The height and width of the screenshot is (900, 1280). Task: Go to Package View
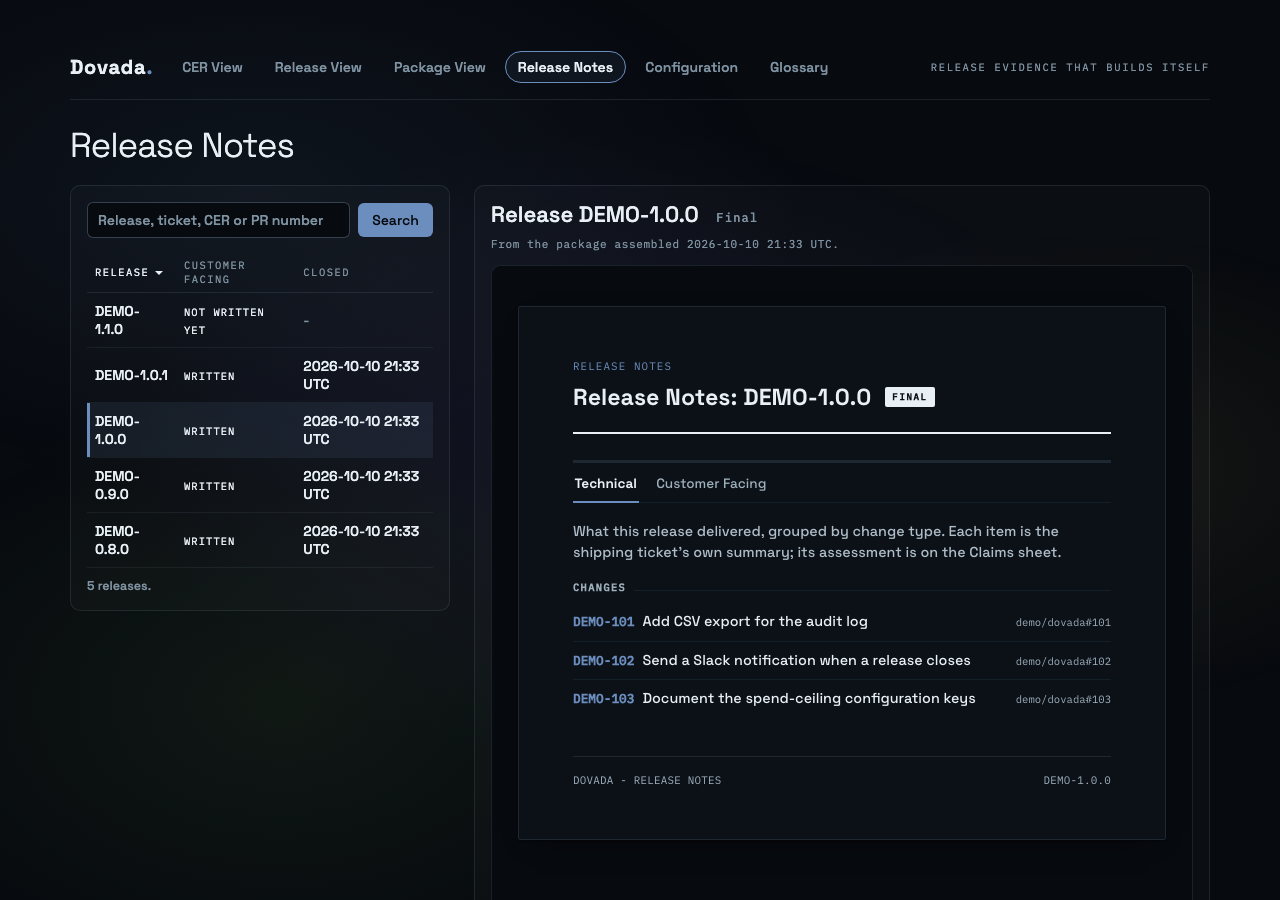pos(440,67)
